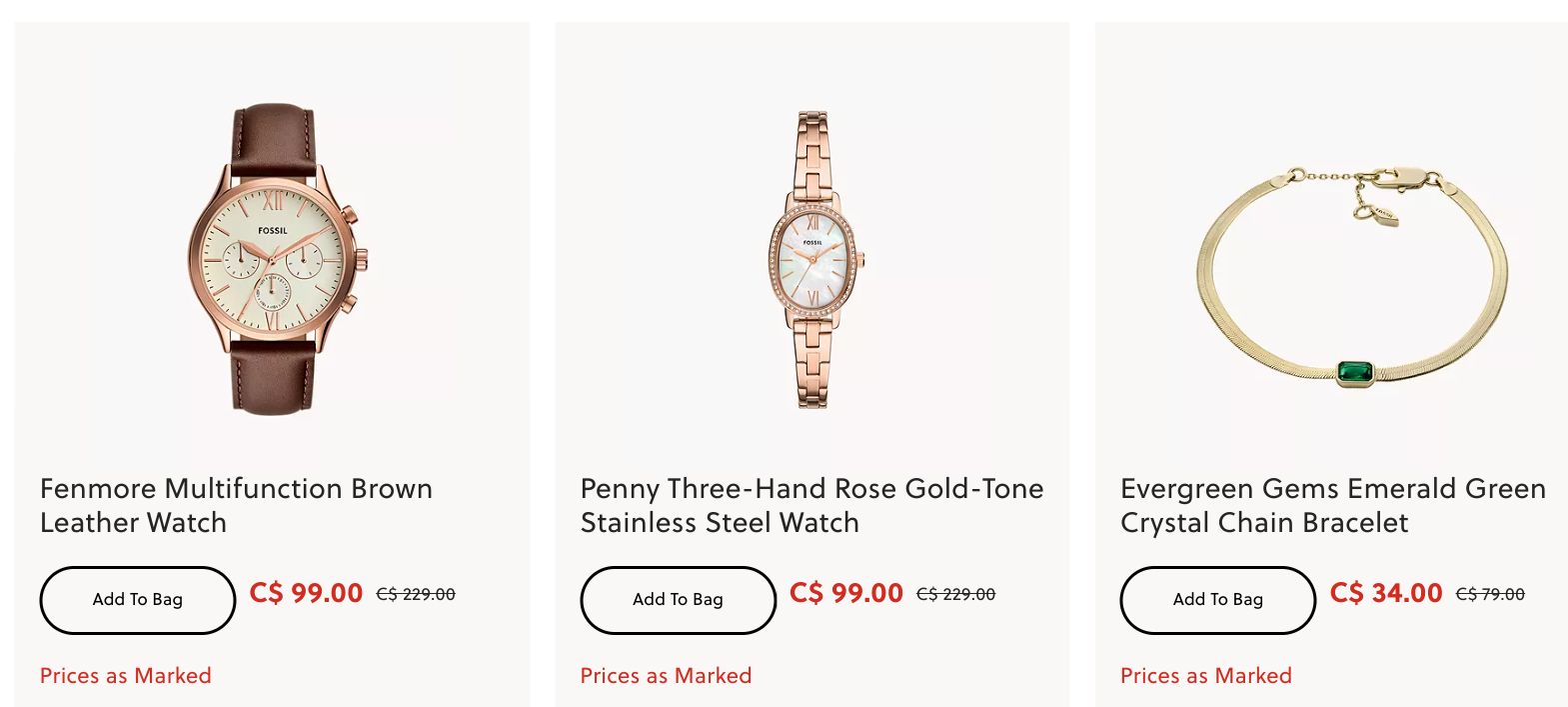Click Prices as Marked under the bracelet
Image resolution: width=1568 pixels, height=707 pixels.
(x=1206, y=676)
